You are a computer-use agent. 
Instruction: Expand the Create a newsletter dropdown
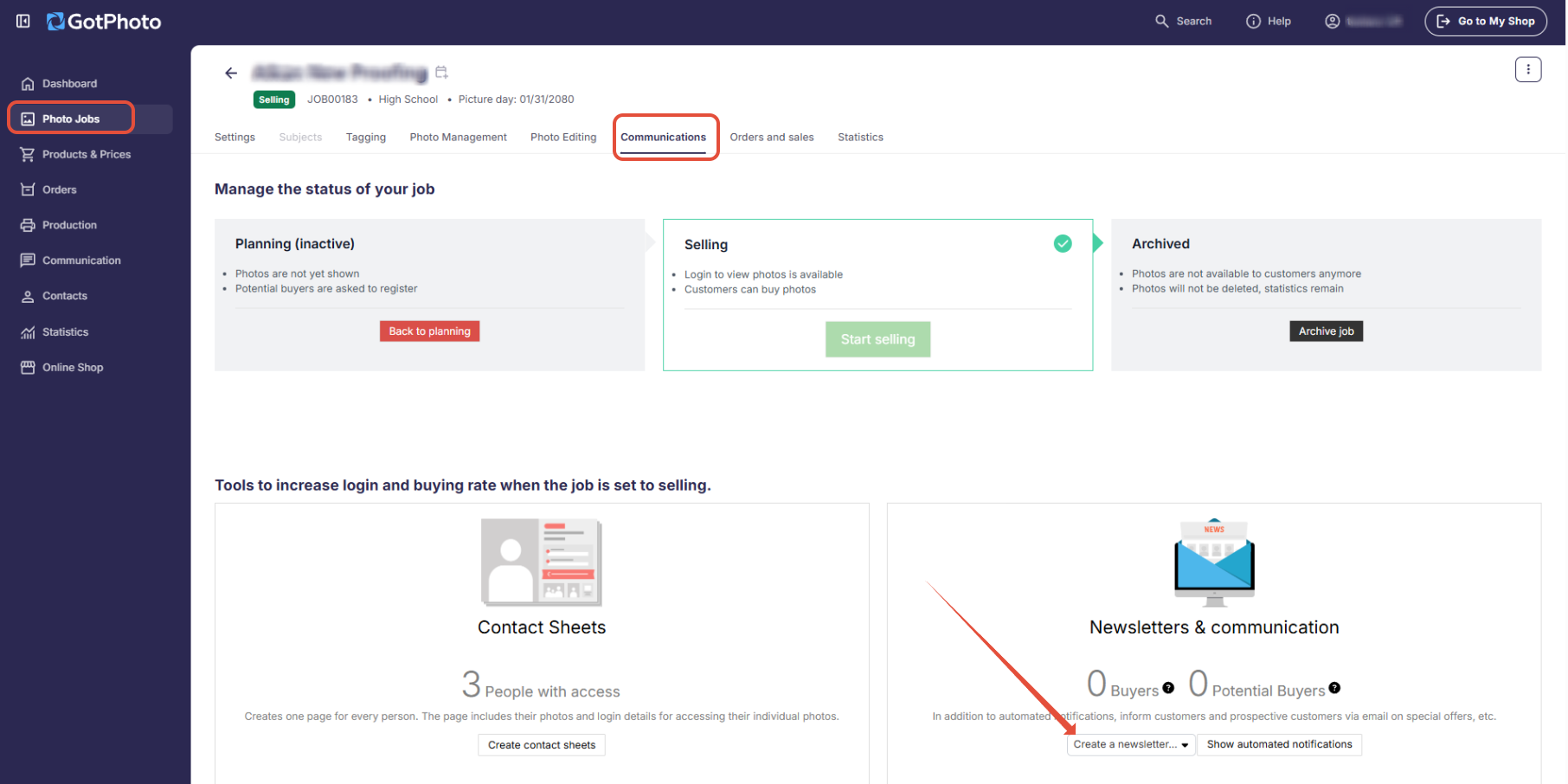1131,745
